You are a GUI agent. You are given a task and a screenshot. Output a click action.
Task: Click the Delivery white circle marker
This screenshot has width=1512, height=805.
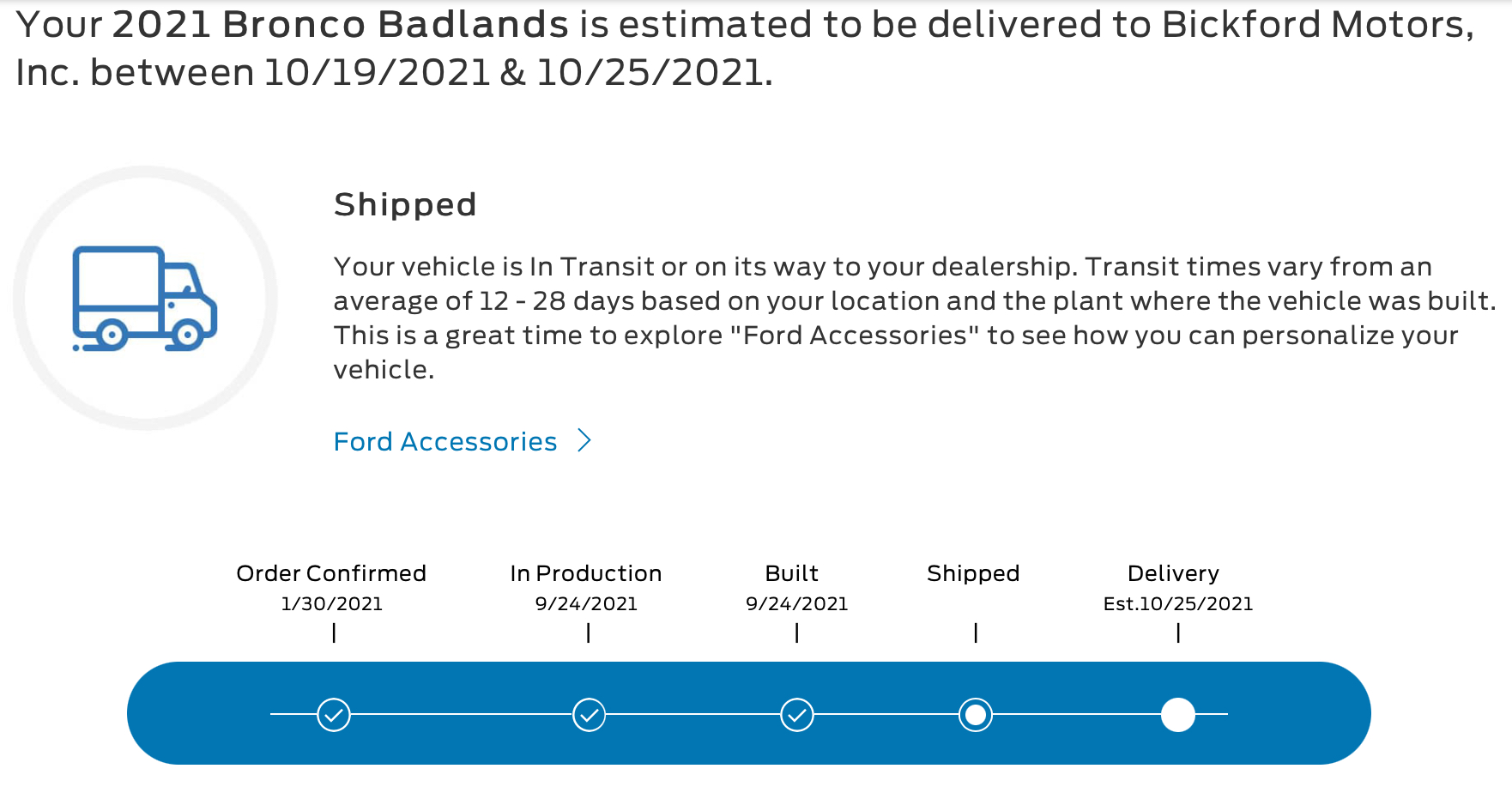(1178, 714)
